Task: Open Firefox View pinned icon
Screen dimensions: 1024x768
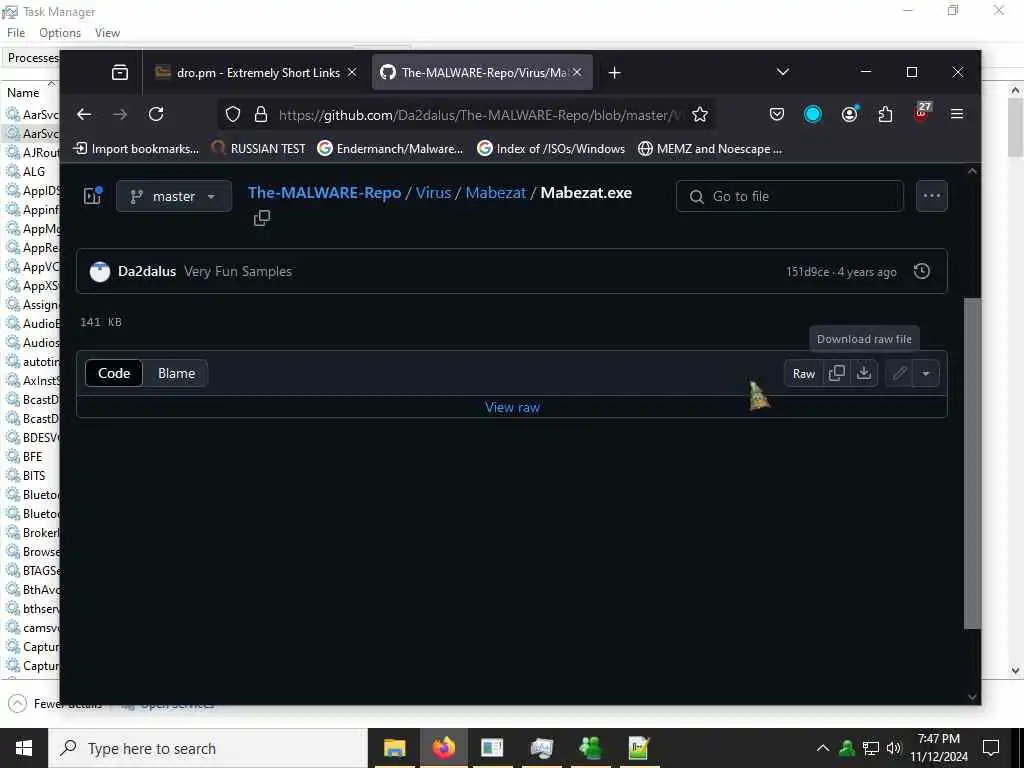Action: pos(120,72)
